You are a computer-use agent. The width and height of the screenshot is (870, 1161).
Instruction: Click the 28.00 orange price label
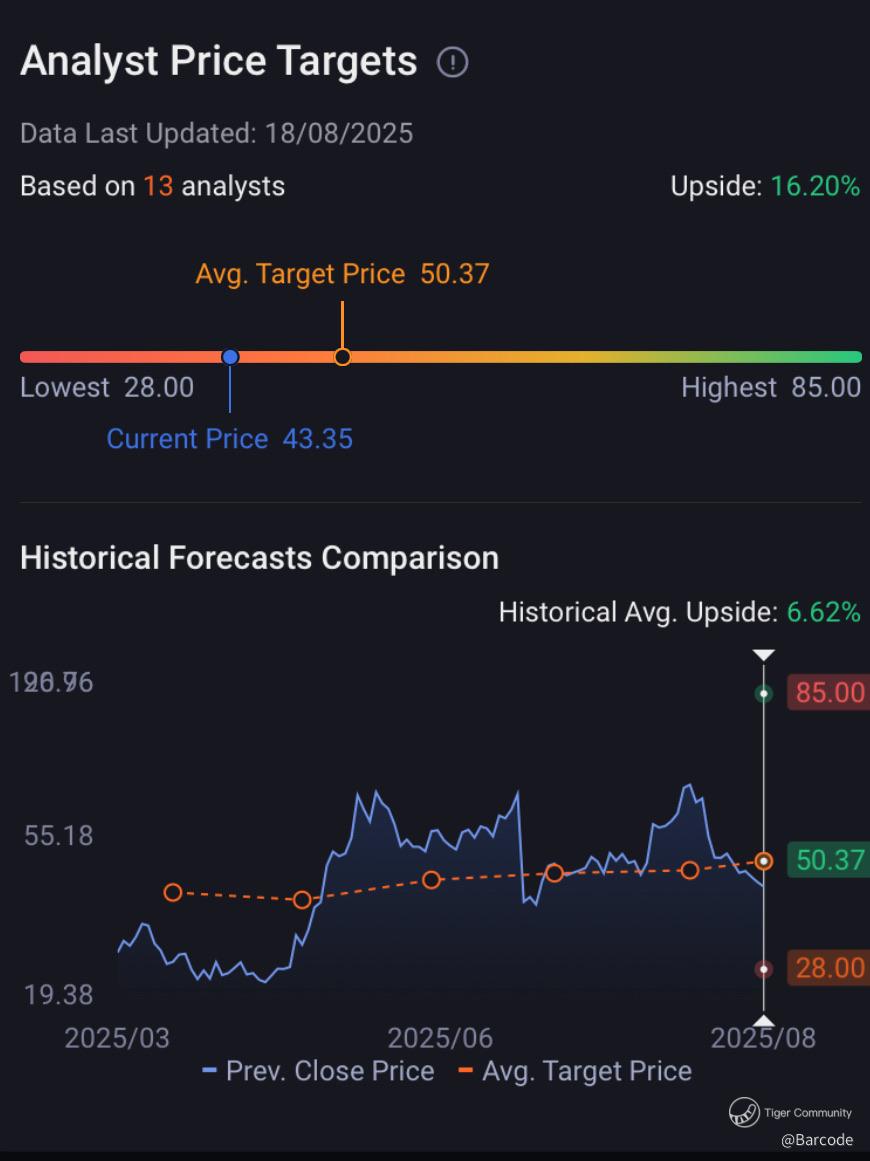tap(829, 968)
